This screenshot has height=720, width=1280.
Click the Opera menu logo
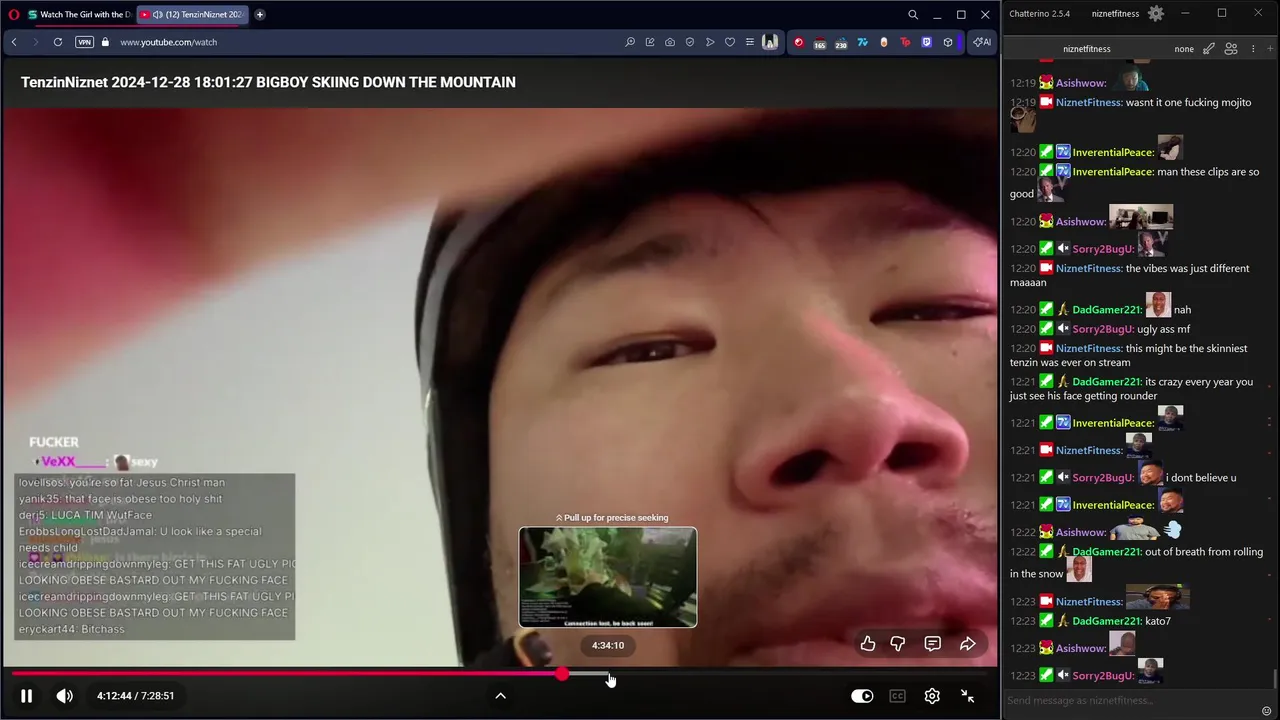pos(13,14)
